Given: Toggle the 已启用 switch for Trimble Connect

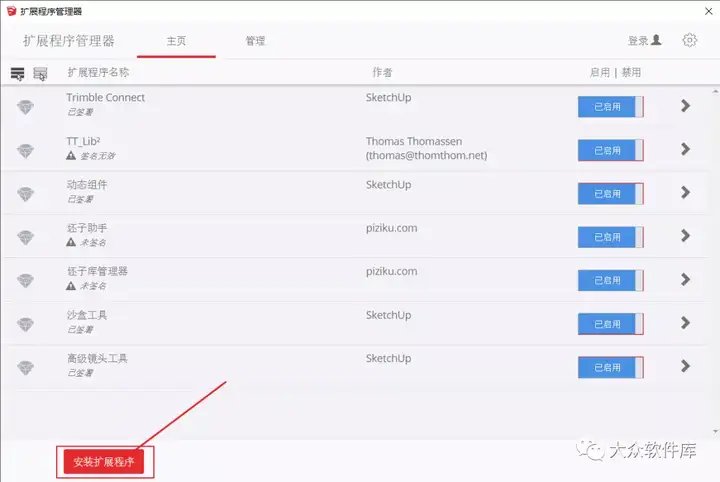Looking at the screenshot, I should [x=611, y=106].
